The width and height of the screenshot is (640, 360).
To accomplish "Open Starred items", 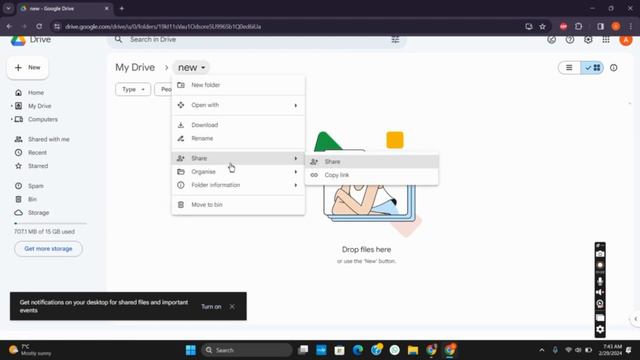I will tap(38, 166).
